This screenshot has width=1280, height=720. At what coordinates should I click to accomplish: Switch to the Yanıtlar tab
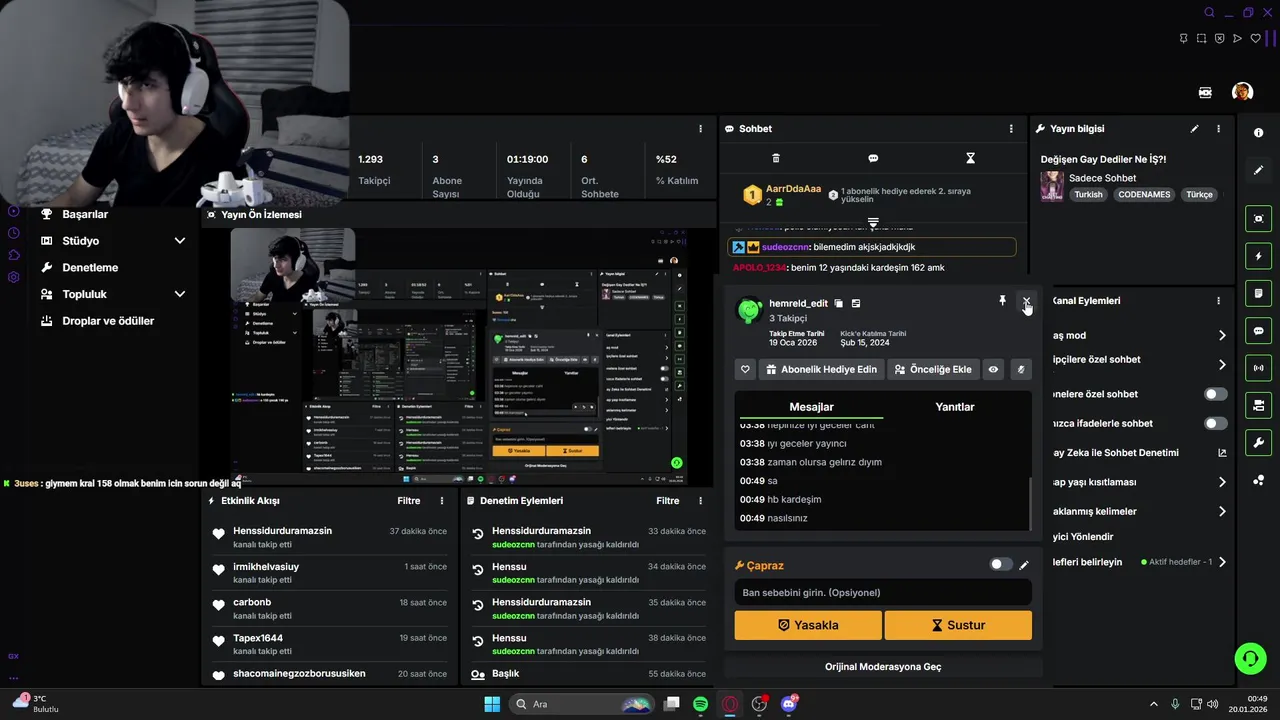click(x=954, y=407)
